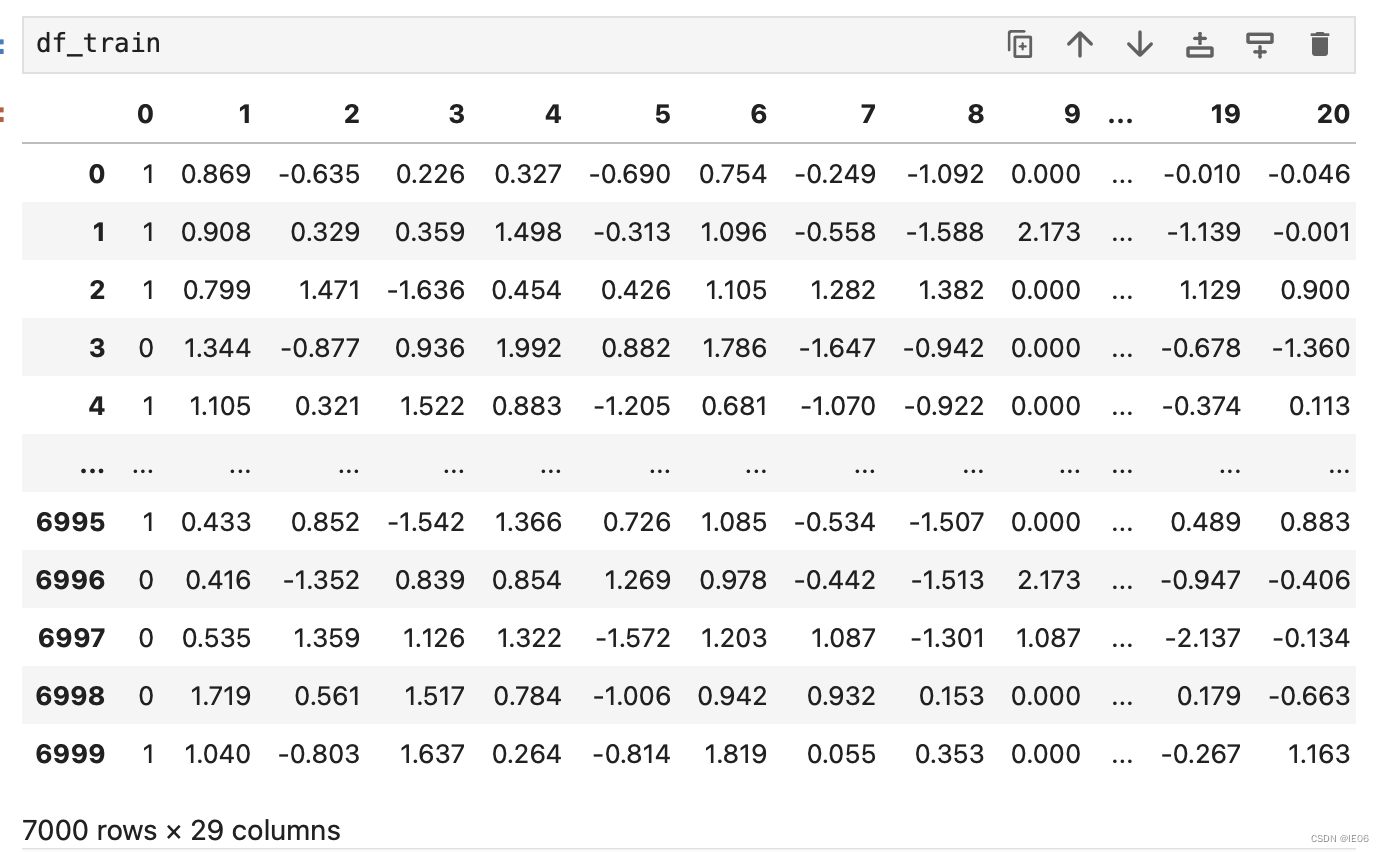The height and width of the screenshot is (852, 1384).
Task: Click the value -0.046
Action: [1309, 174]
